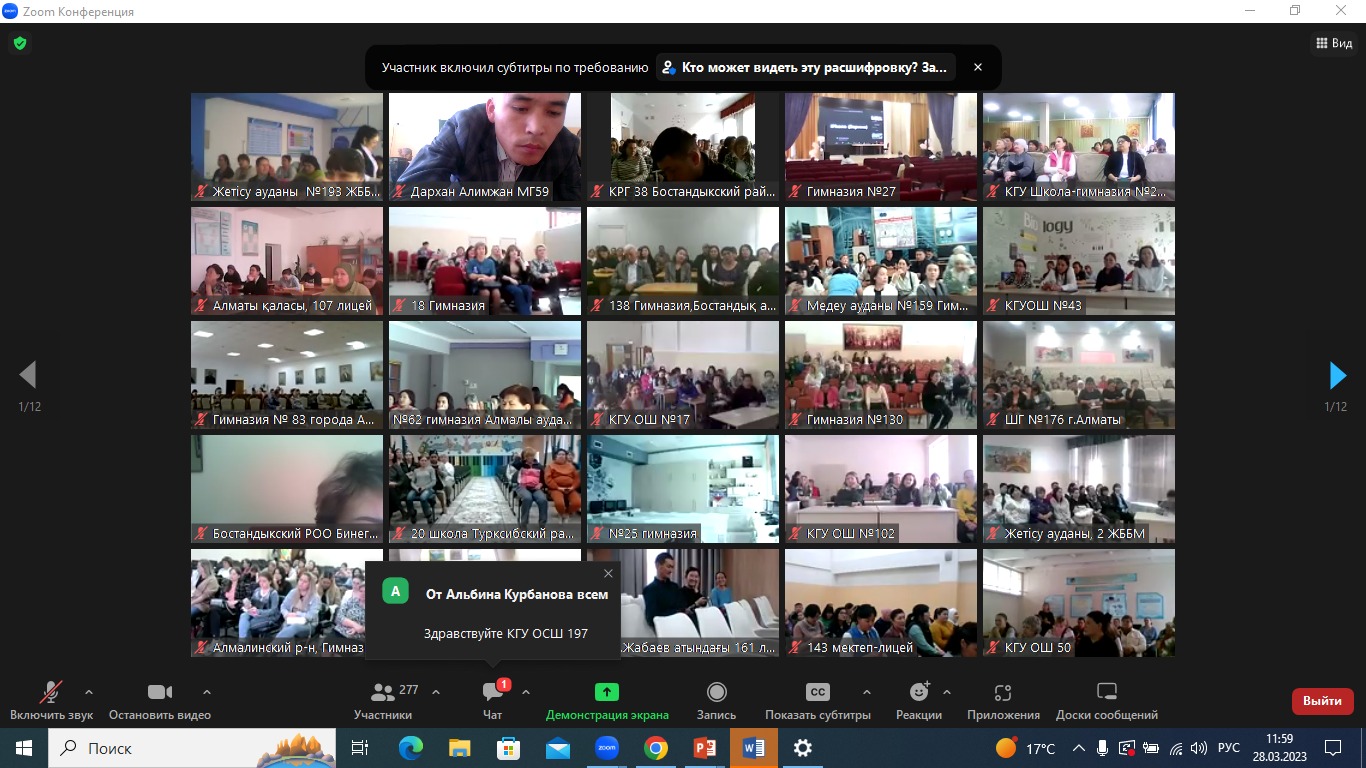Start Демонстрация экрана screen share

[x=607, y=700]
